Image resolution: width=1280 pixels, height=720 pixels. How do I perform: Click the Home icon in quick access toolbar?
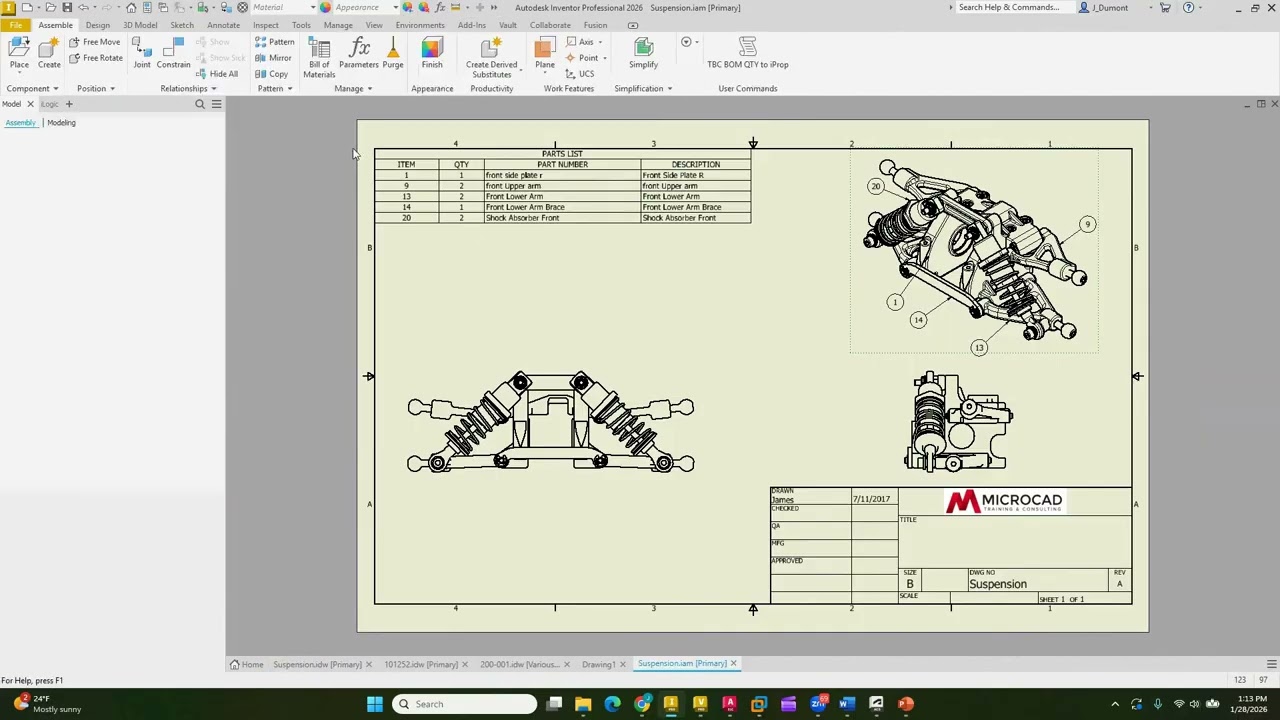[x=131, y=7]
